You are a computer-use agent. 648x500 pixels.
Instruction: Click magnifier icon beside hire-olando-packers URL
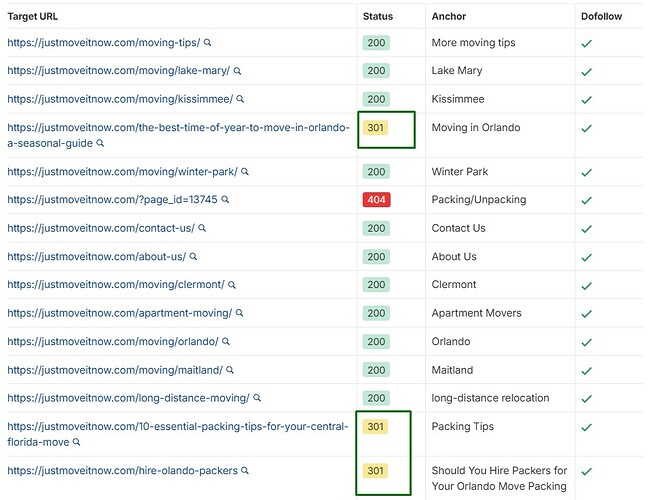coord(245,470)
